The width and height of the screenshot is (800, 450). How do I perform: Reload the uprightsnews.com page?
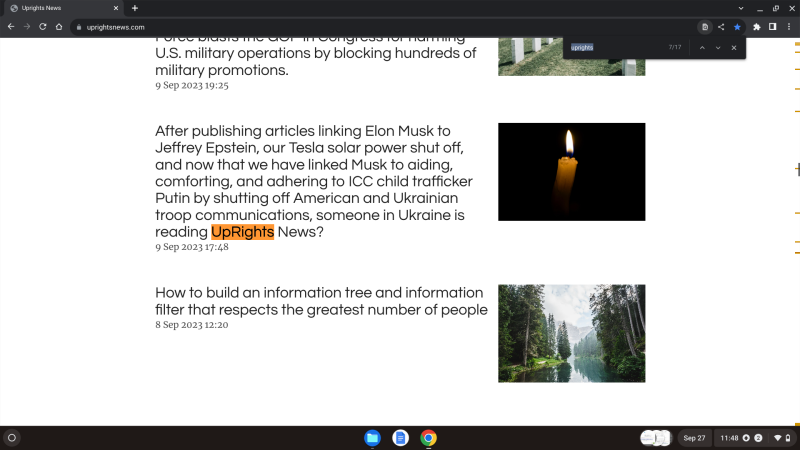[43, 27]
